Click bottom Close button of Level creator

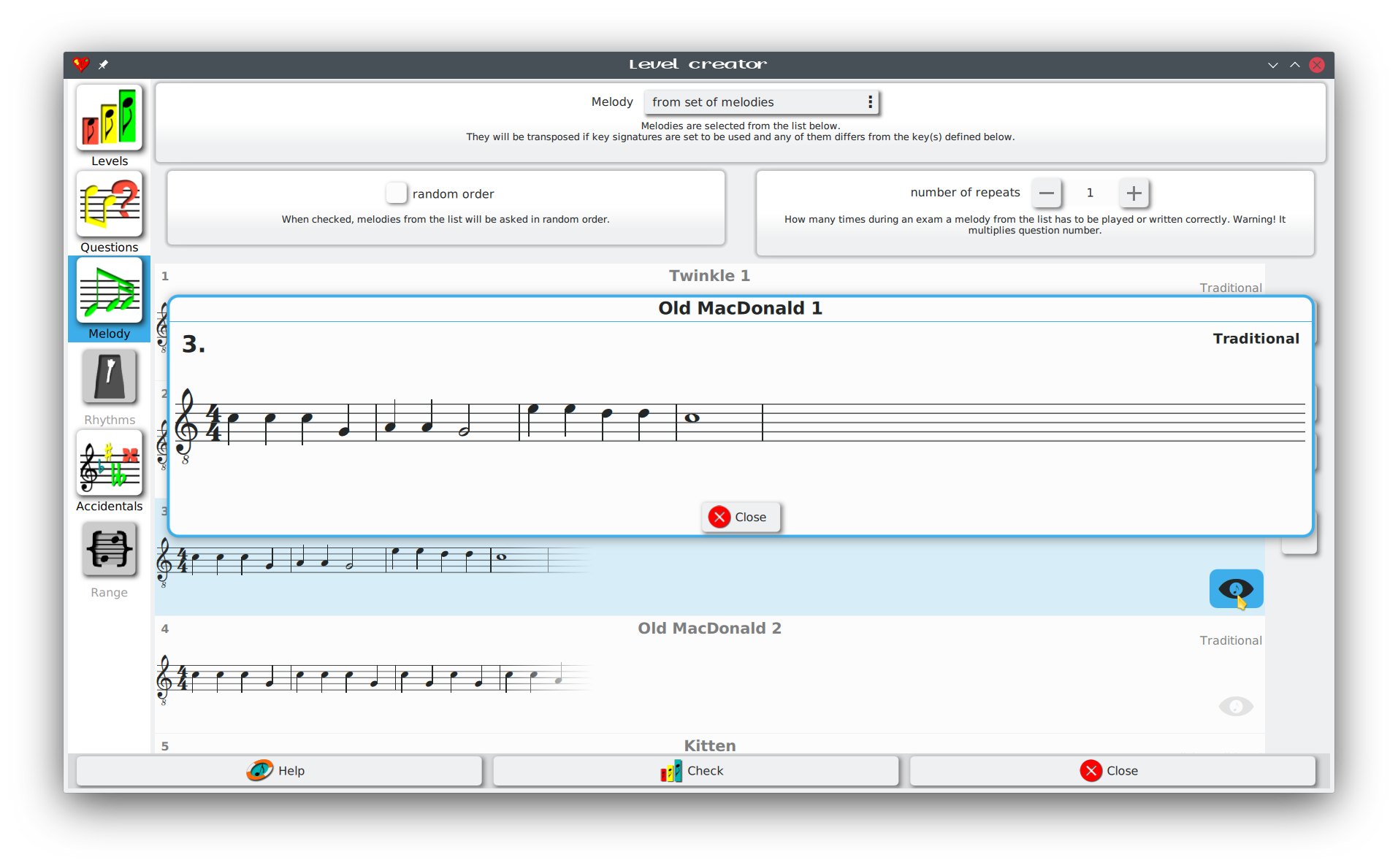click(x=1112, y=770)
